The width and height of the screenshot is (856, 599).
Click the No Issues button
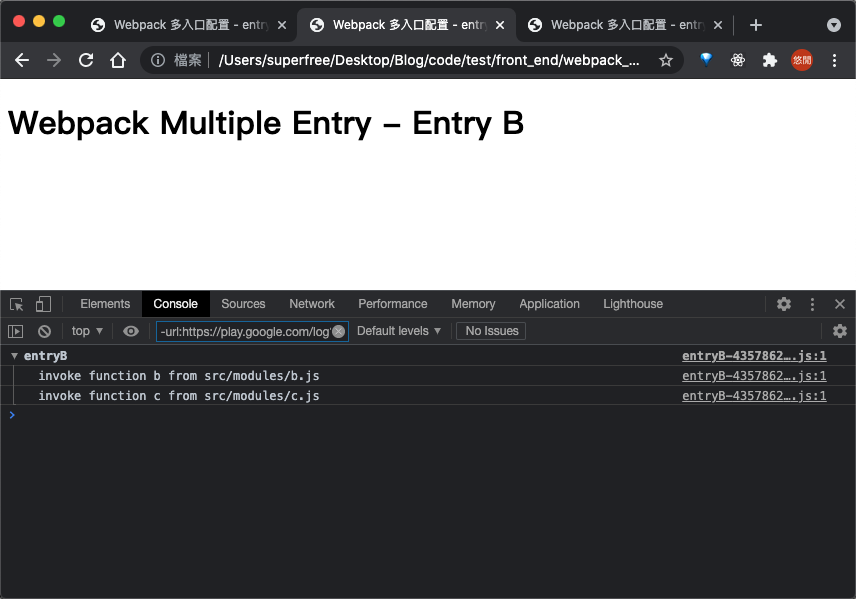pyautogui.click(x=490, y=331)
